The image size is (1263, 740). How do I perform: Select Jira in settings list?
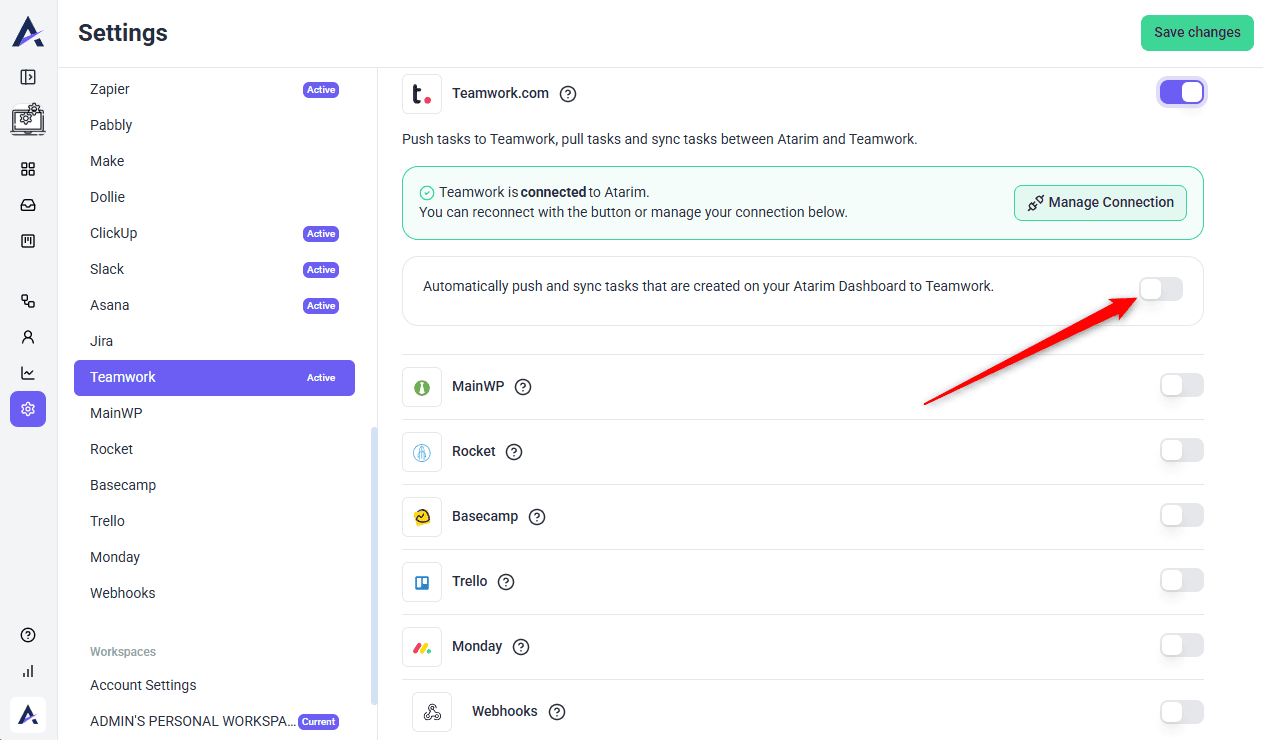click(x=214, y=341)
